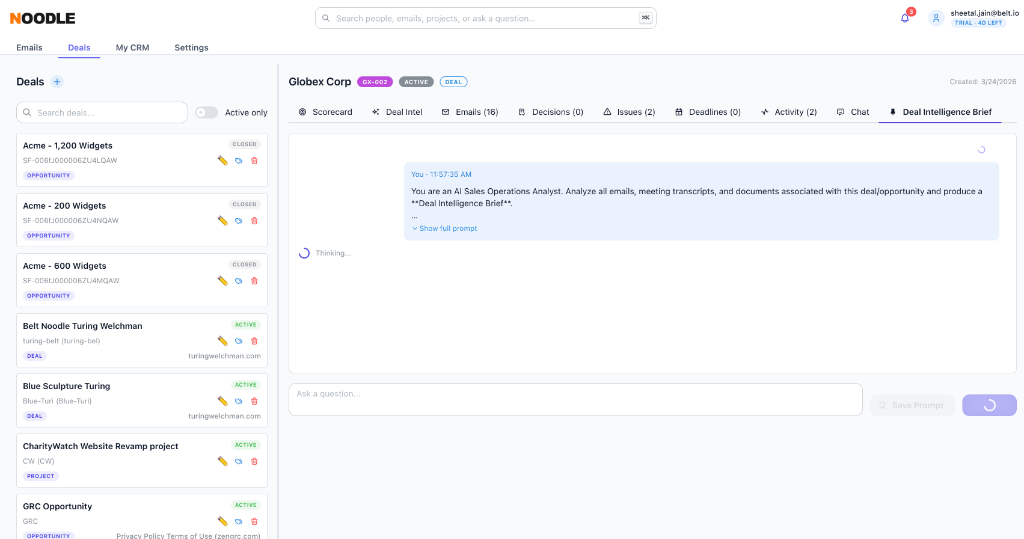1024x539 pixels.
Task: Click the GX-002 badge
Action: pyautogui.click(x=375, y=82)
